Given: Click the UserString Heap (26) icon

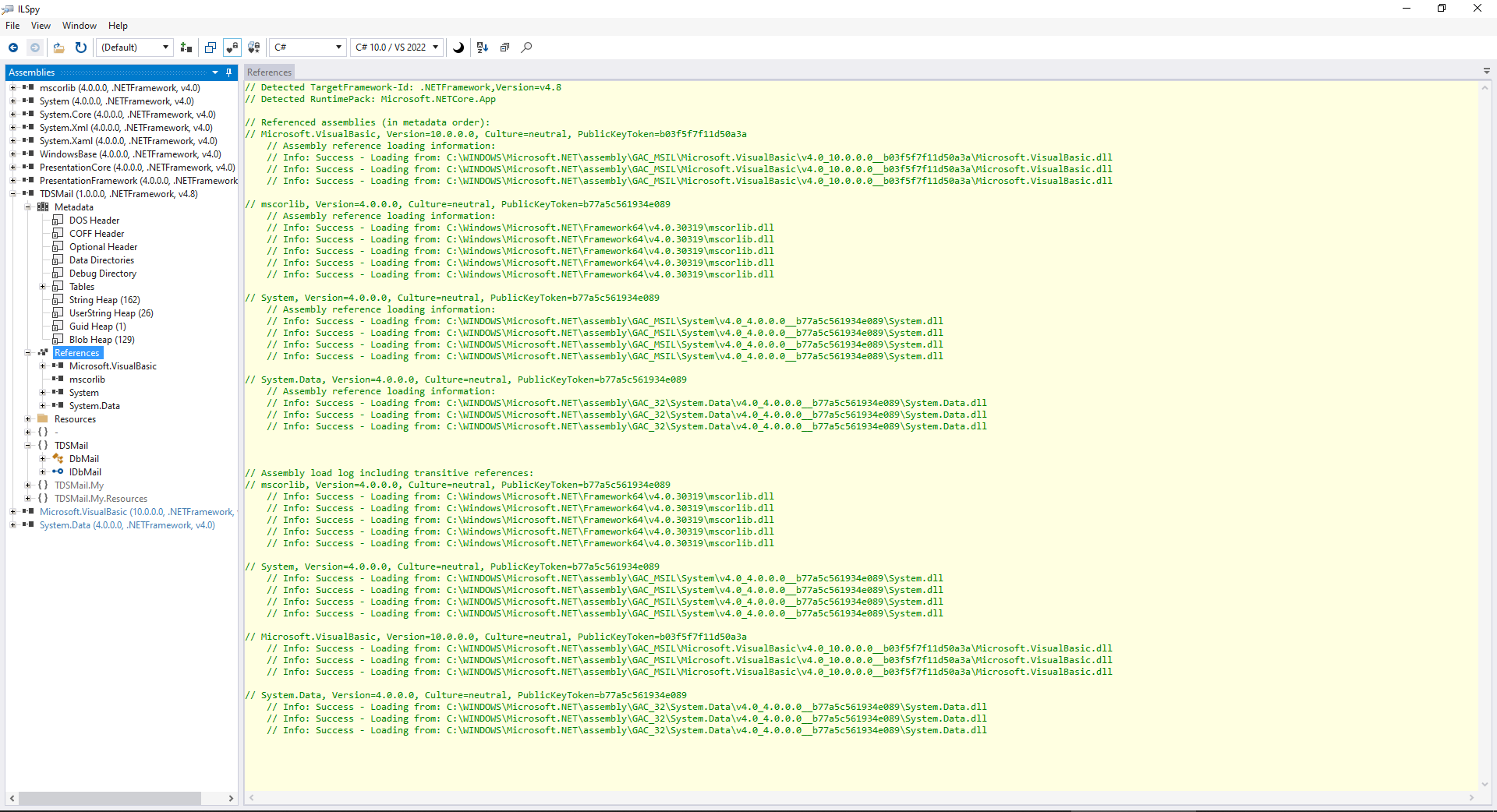Looking at the screenshot, I should 58,313.
